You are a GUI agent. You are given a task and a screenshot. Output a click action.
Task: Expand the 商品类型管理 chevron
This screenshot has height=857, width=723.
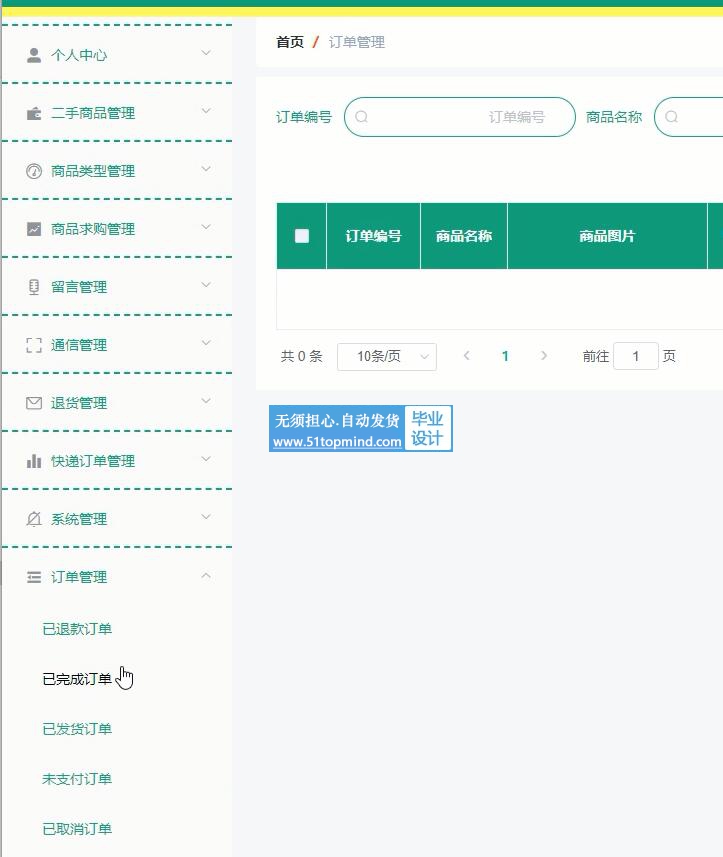pos(206,169)
